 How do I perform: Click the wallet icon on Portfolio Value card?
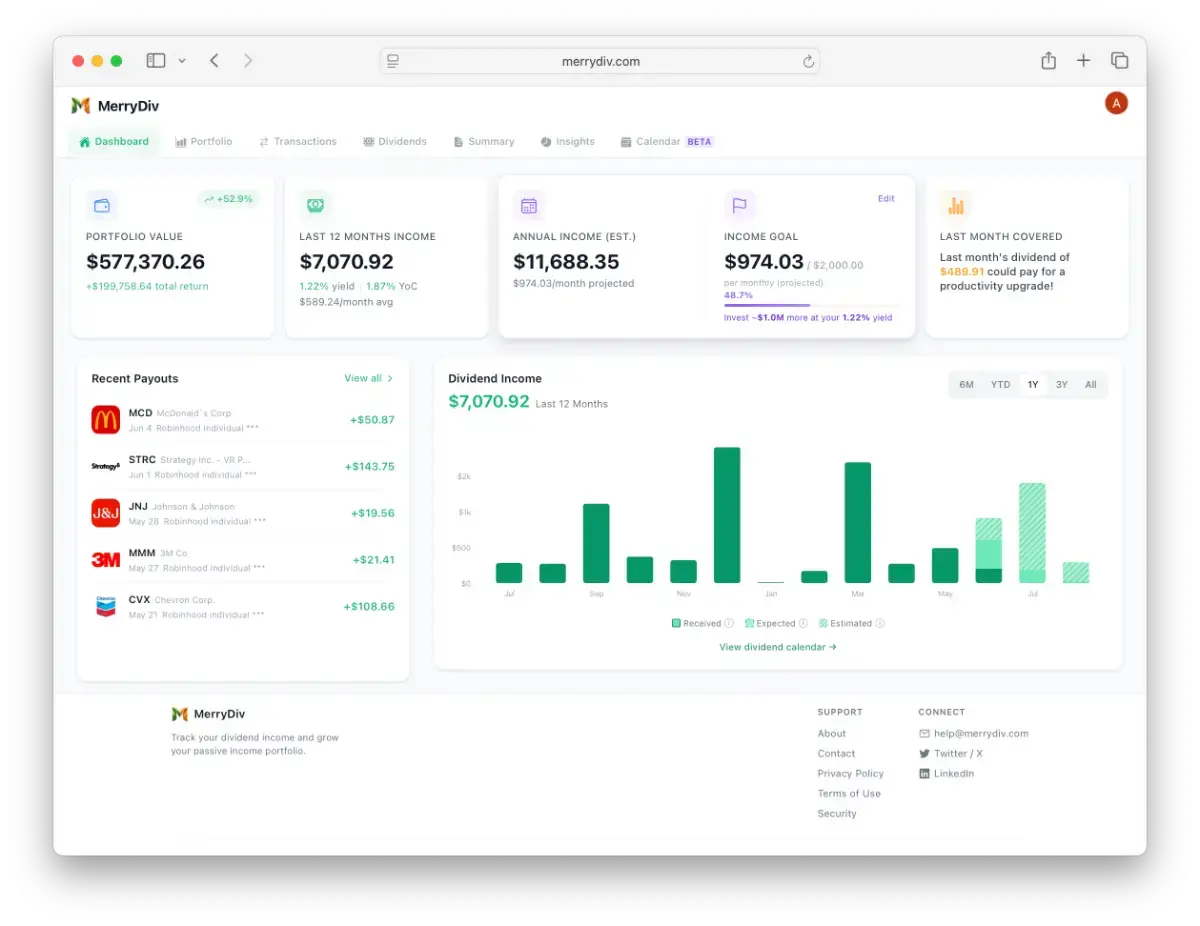click(102, 206)
